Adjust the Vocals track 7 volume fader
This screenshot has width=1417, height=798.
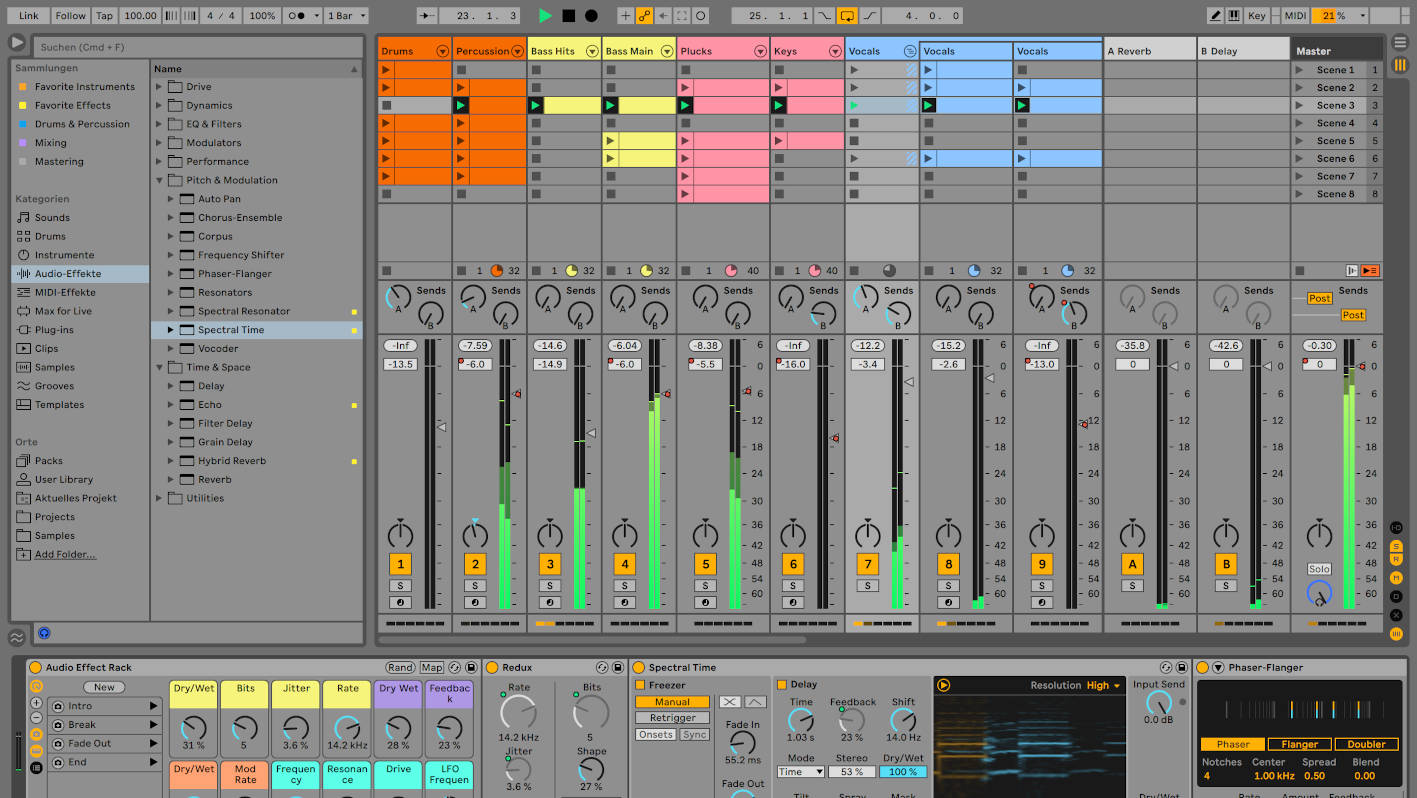pyautogui.click(x=908, y=382)
